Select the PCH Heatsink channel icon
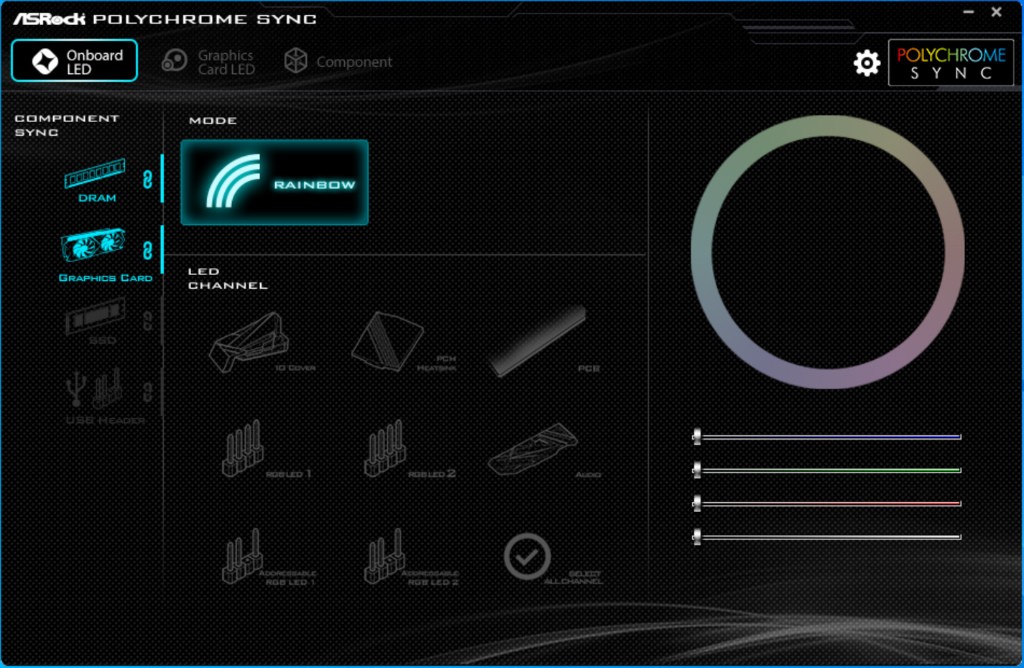 click(387, 341)
